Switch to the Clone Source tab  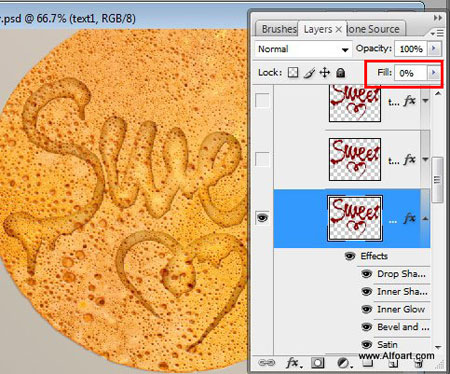coord(375,29)
